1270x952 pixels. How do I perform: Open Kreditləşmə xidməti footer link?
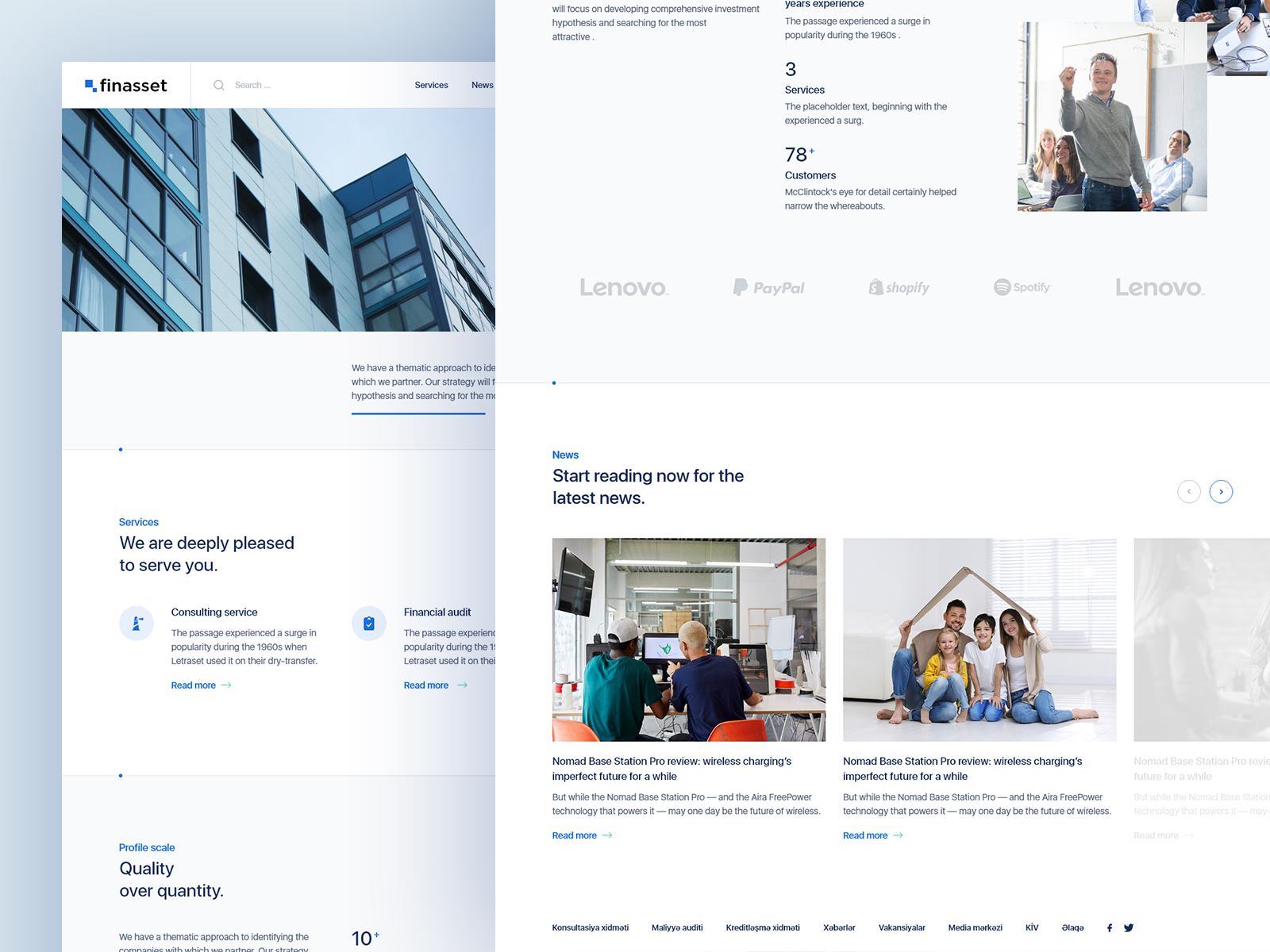[x=763, y=927]
